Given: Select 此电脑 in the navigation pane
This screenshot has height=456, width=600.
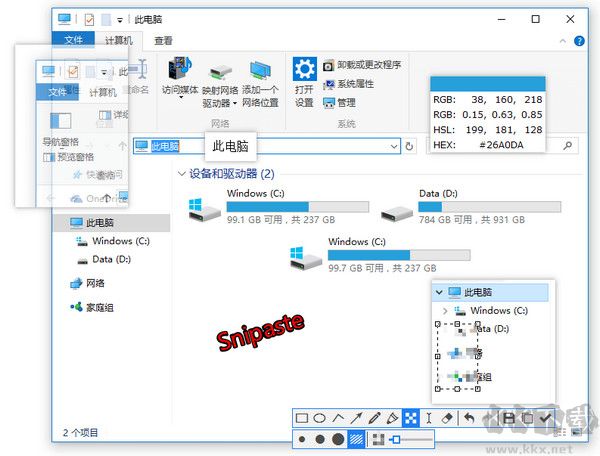Looking at the screenshot, I should pyautogui.click(x=112, y=223).
